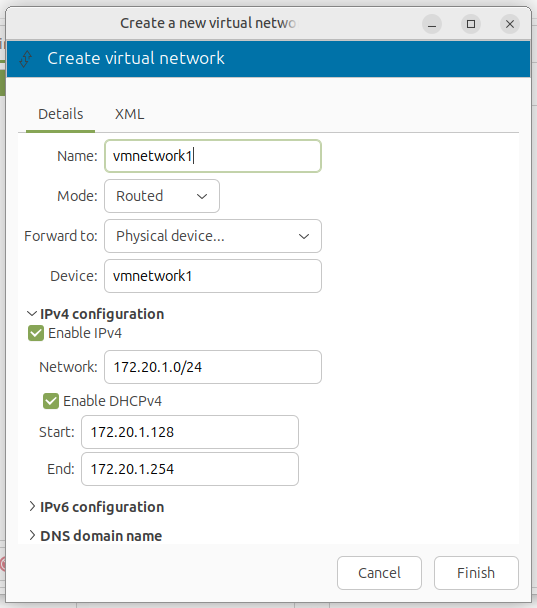Click the DHCP Start address field
The image size is (537, 608).
[x=190, y=432]
